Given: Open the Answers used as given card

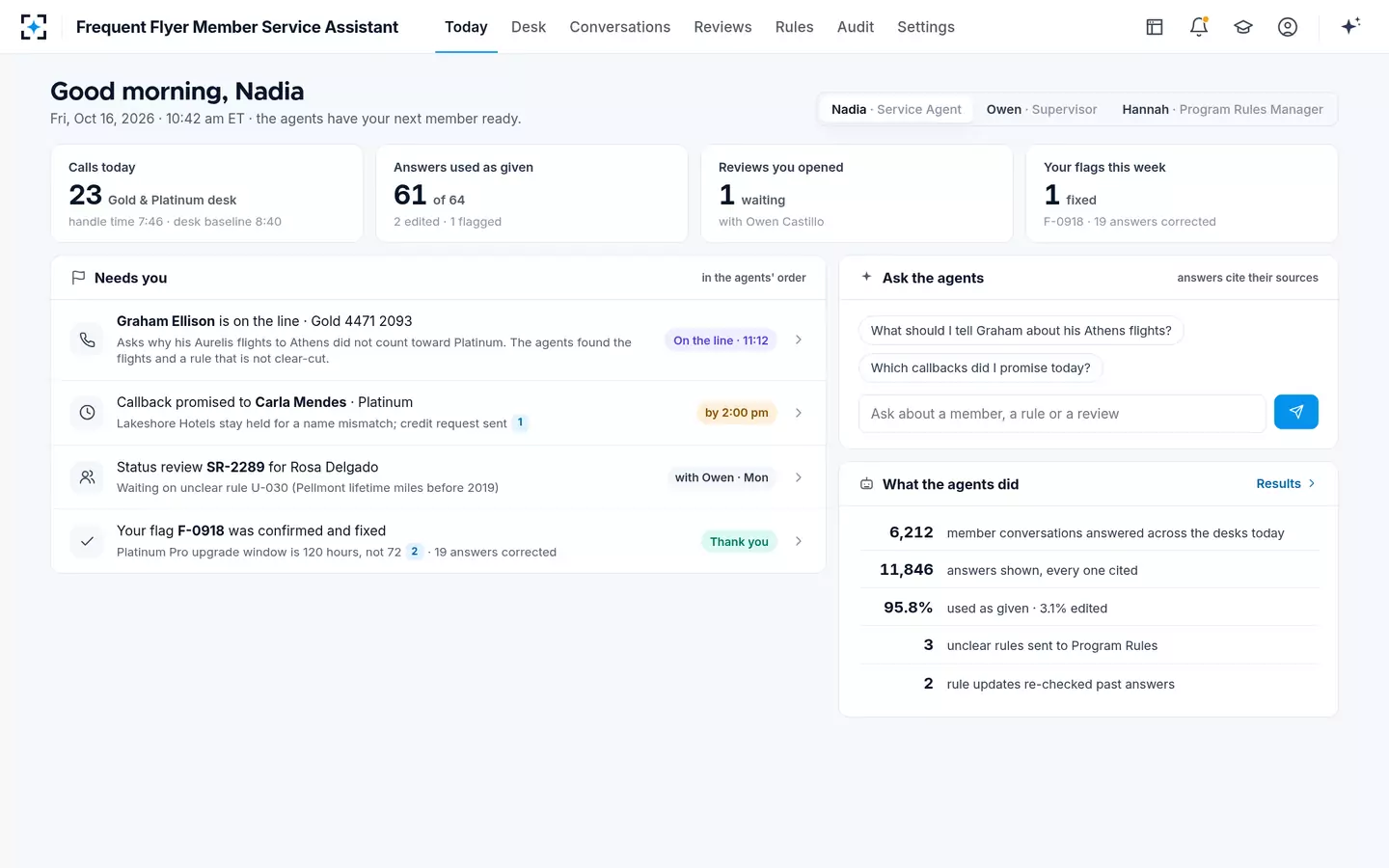Looking at the screenshot, I should (531, 193).
